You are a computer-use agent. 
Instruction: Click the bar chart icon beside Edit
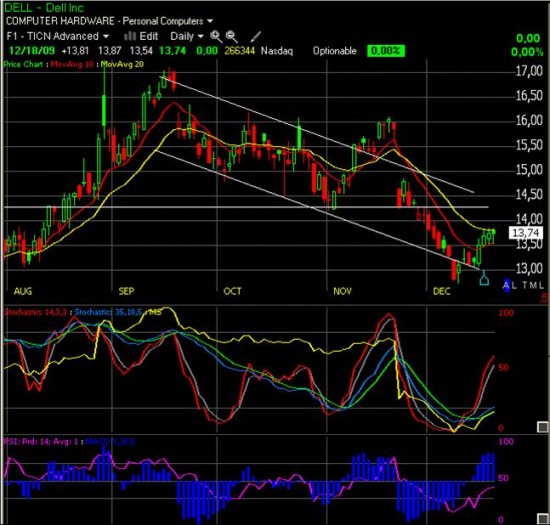[130, 36]
